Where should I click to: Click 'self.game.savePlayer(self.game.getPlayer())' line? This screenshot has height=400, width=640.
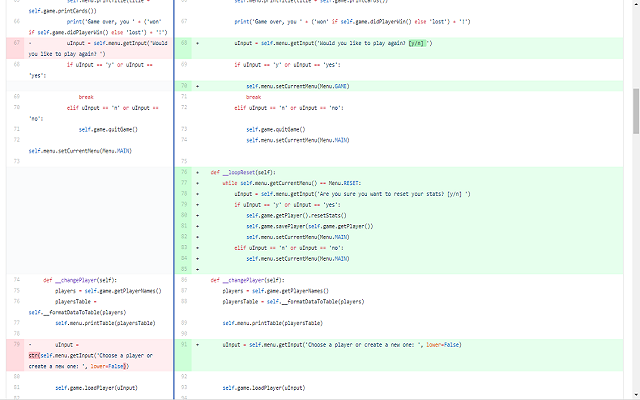coord(309,226)
